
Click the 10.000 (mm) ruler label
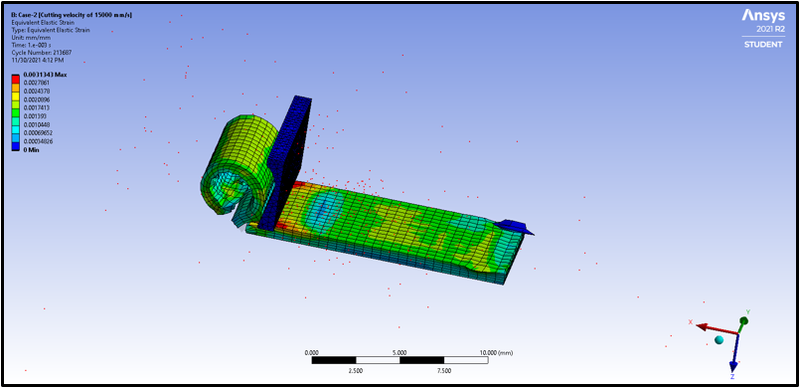tap(496, 352)
